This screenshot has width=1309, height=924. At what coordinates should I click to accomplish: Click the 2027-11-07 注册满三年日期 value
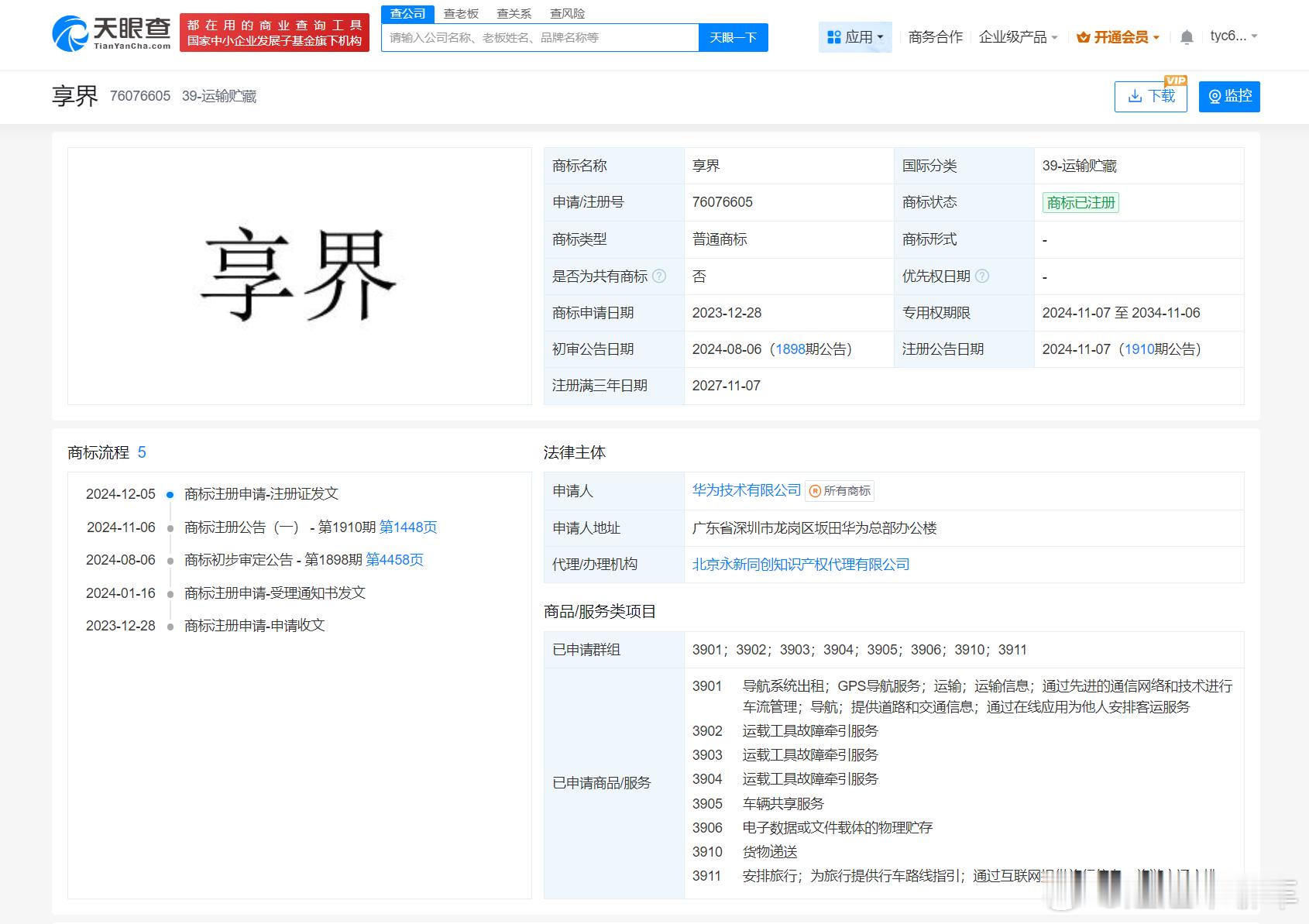(x=727, y=386)
